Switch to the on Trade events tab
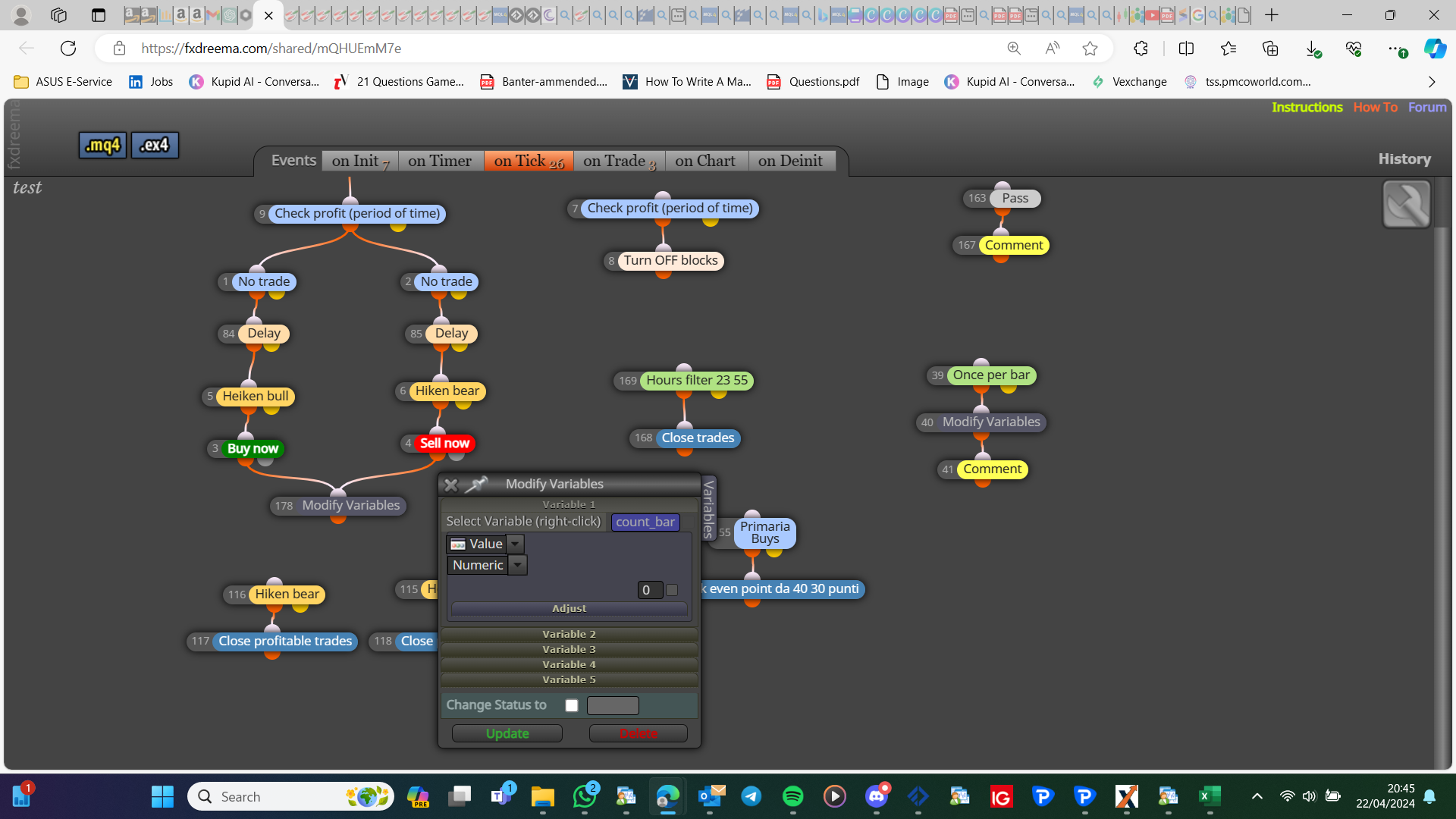 [x=619, y=161]
